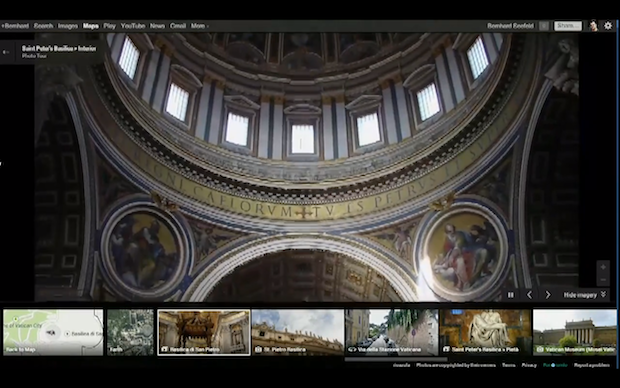Click the back arrow beside Saint Peter's Basilica title
The height and width of the screenshot is (388, 620).
[x=6, y=52]
